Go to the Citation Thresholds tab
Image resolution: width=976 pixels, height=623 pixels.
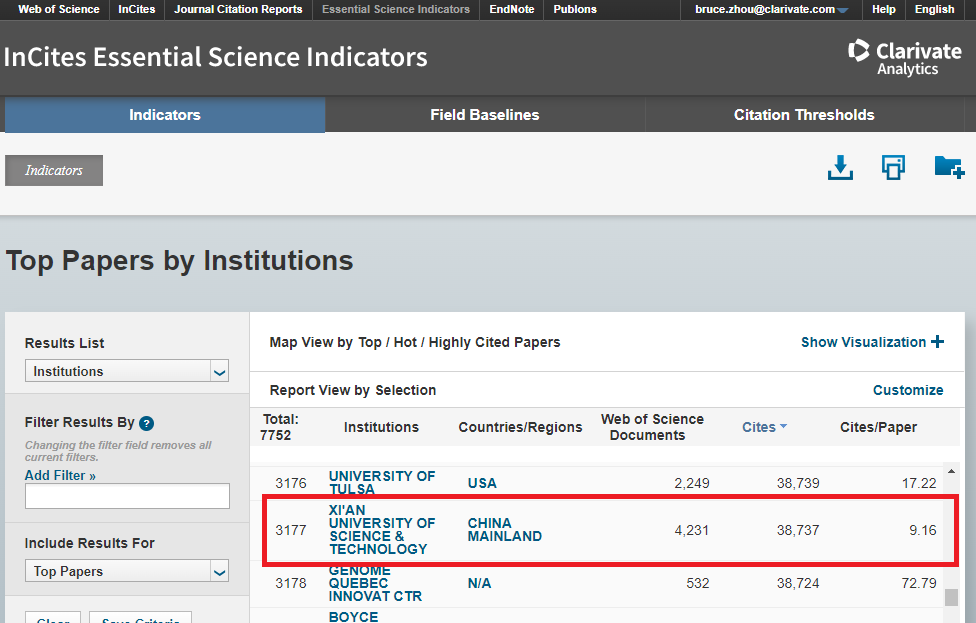[804, 115]
